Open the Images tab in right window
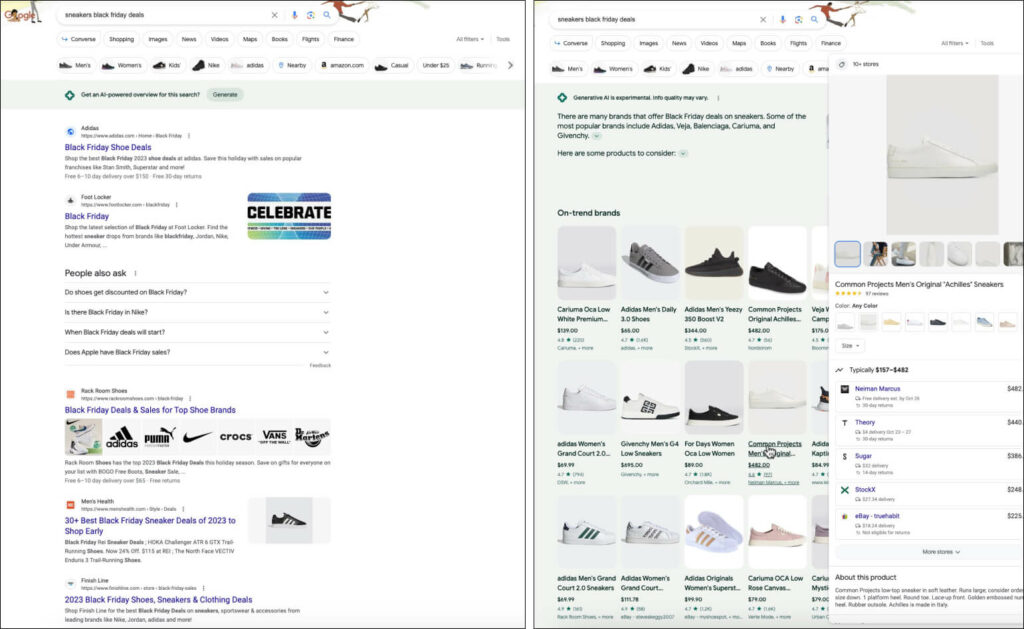The image size is (1024, 629). click(648, 43)
